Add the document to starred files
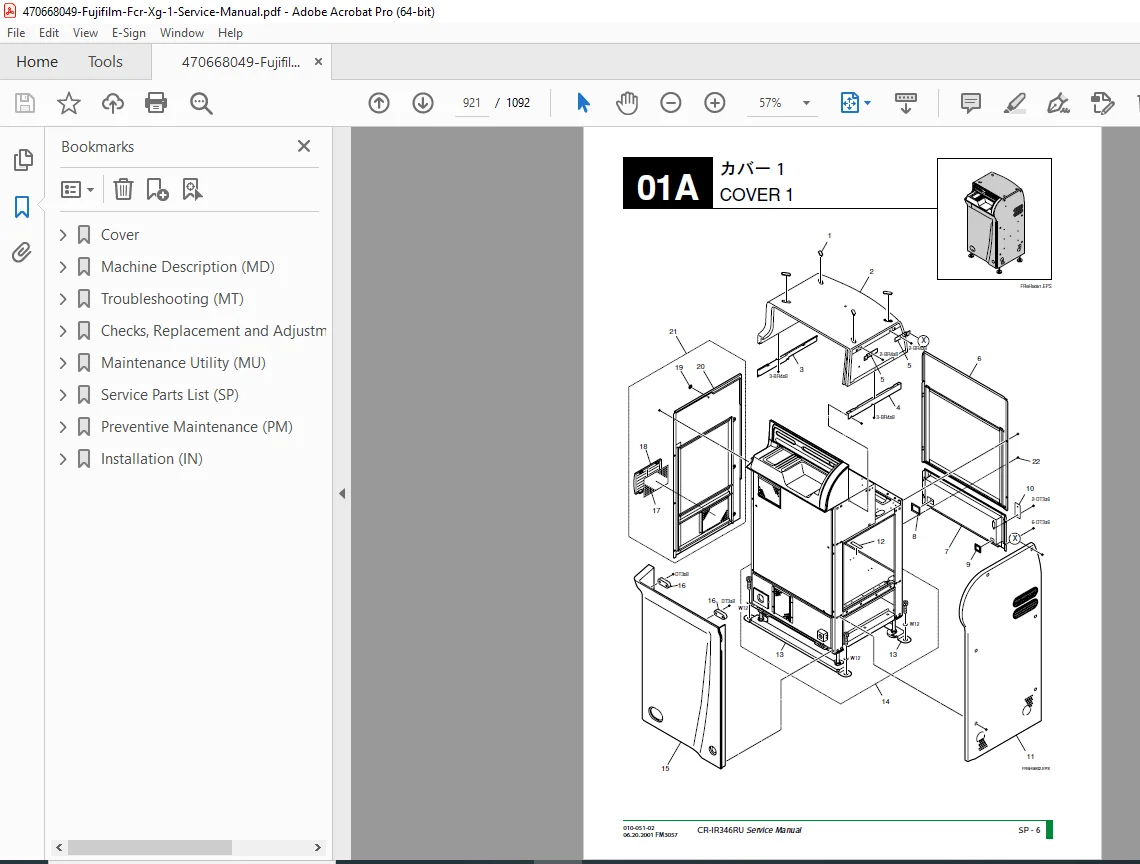This screenshot has height=864, width=1140. point(68,103)
